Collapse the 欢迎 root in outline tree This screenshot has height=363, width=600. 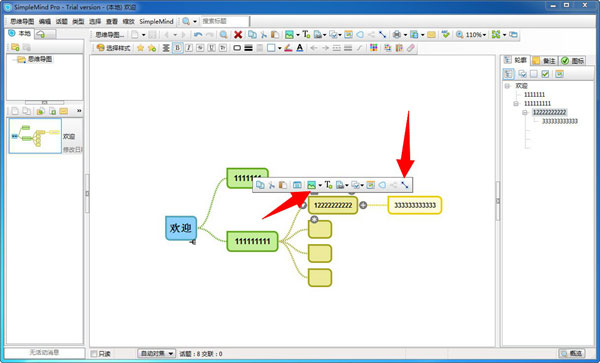(x=507, y=86)
